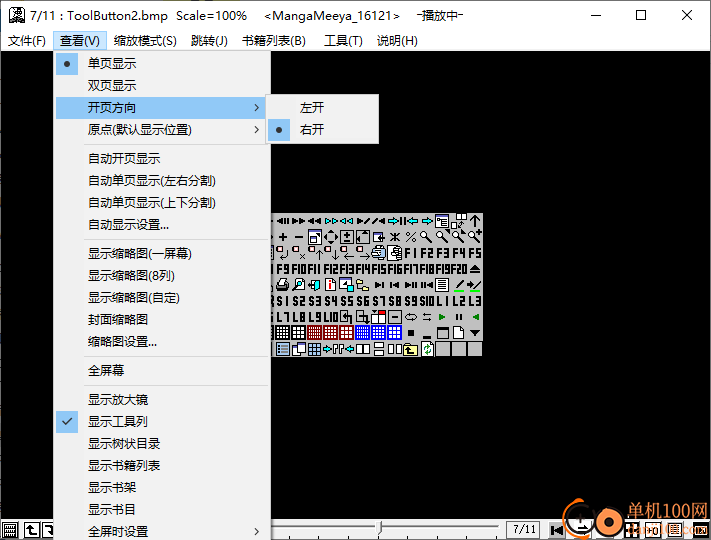Switch to 全屏幕 fullscreen
Image resolution: width=711 pixels, height=540 pixels.
click(163, 370)
